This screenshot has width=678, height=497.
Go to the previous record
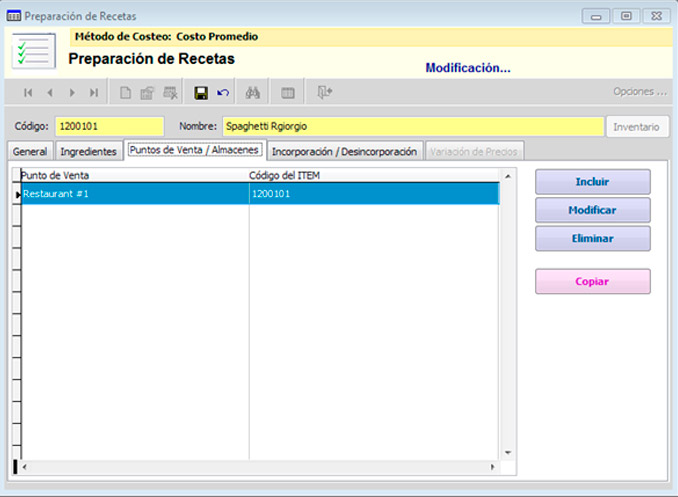point(49,93)
